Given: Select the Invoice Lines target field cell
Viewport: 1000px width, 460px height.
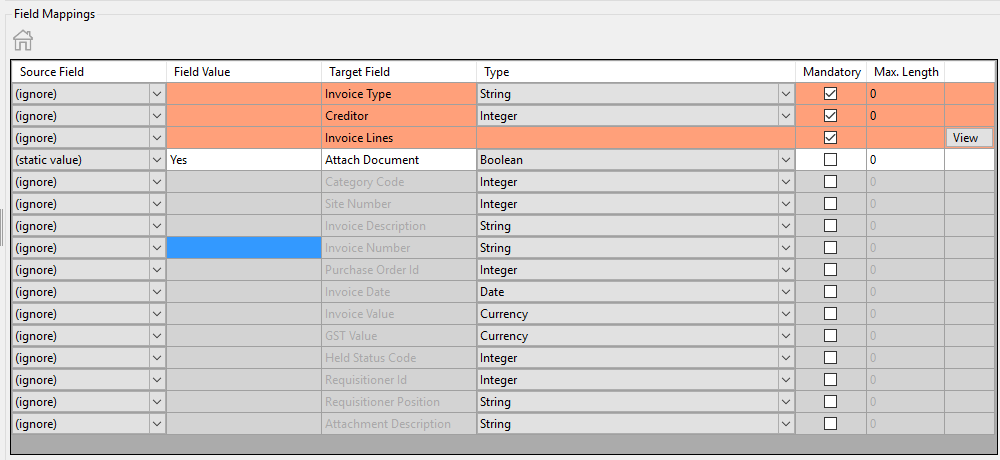Looking at the screenshot, I should tap(398, 138).
